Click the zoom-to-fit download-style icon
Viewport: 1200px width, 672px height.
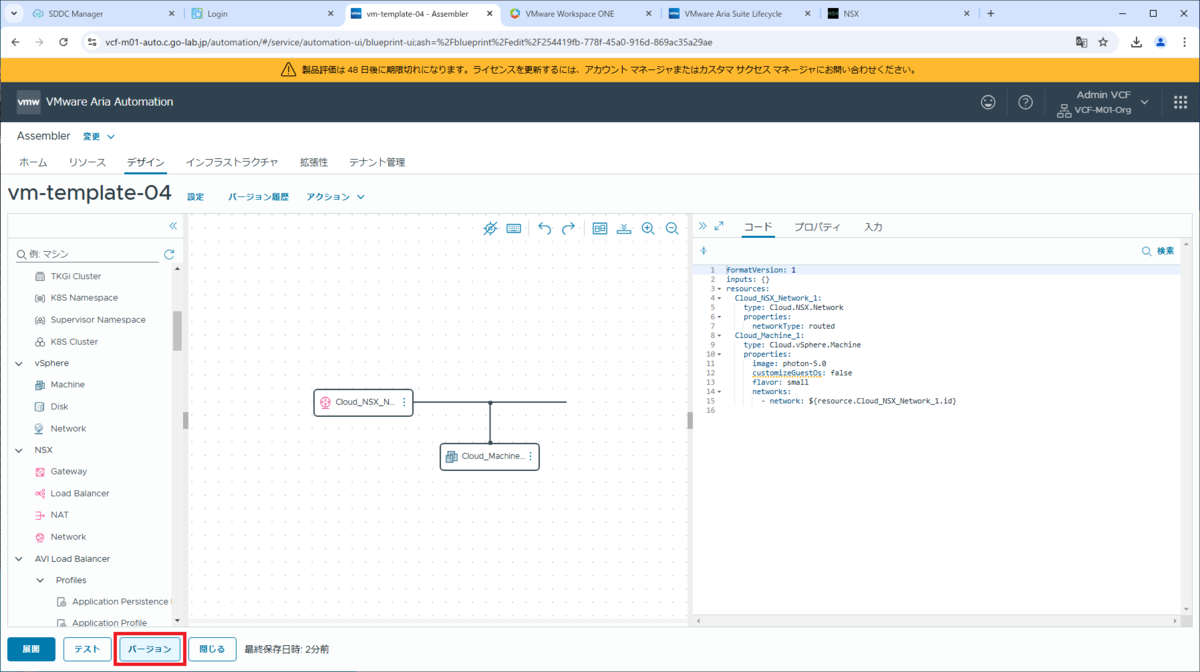pos(624,228)
